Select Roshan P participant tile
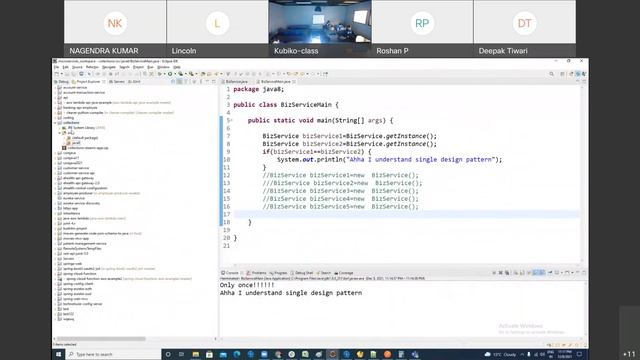 [x=422, y=29]
